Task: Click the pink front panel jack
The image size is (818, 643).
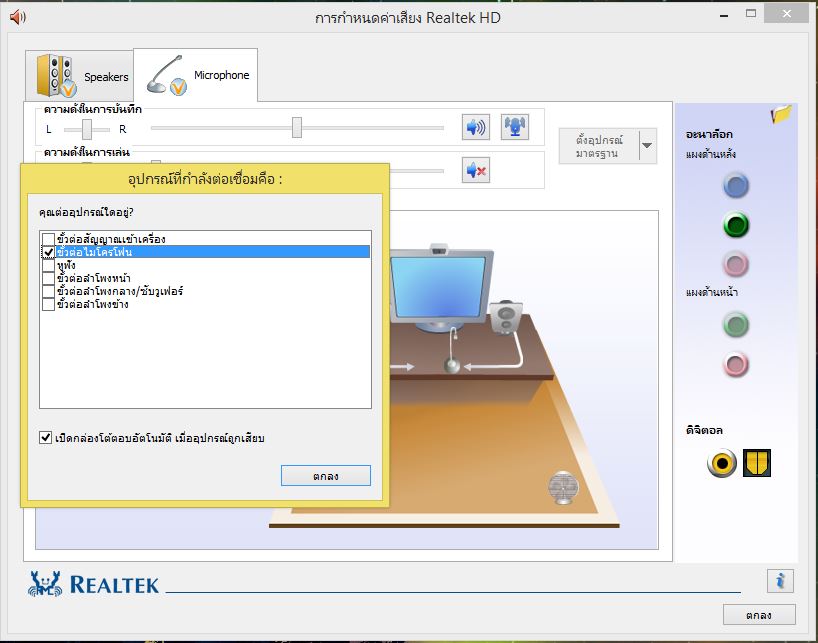Action: (736, 365)
